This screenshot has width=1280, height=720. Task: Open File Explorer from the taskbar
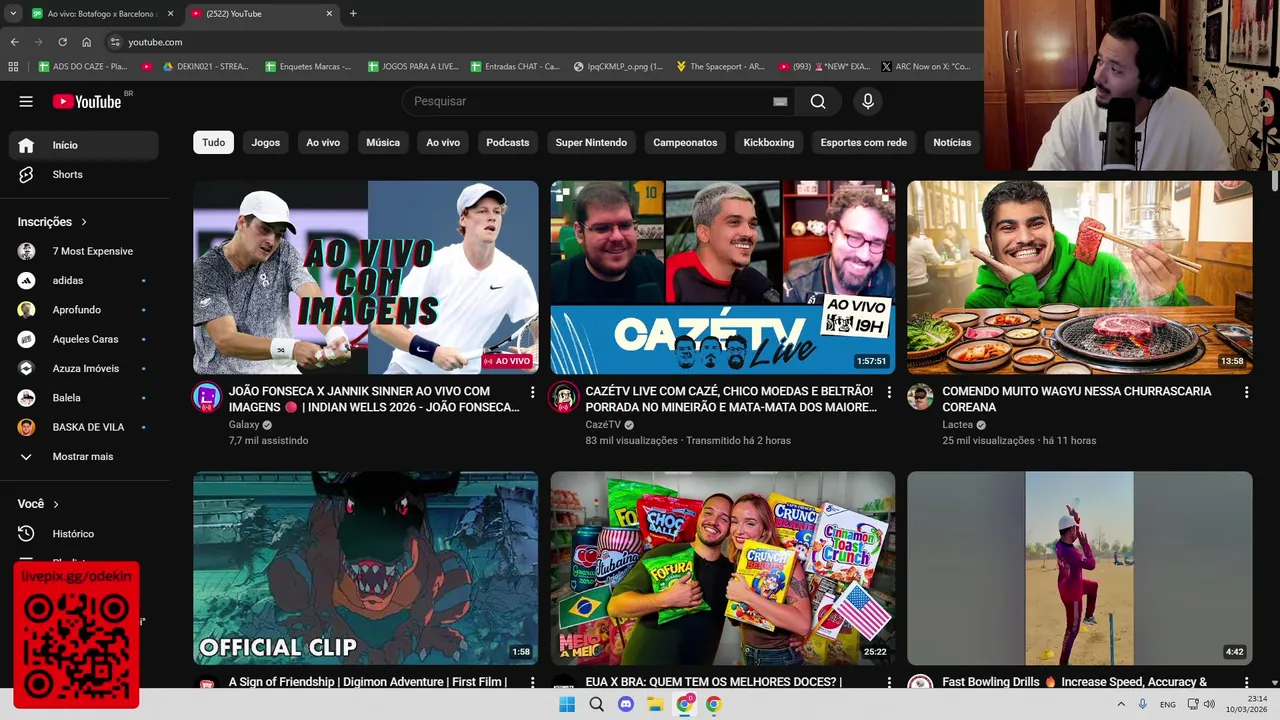click(655, 704)
